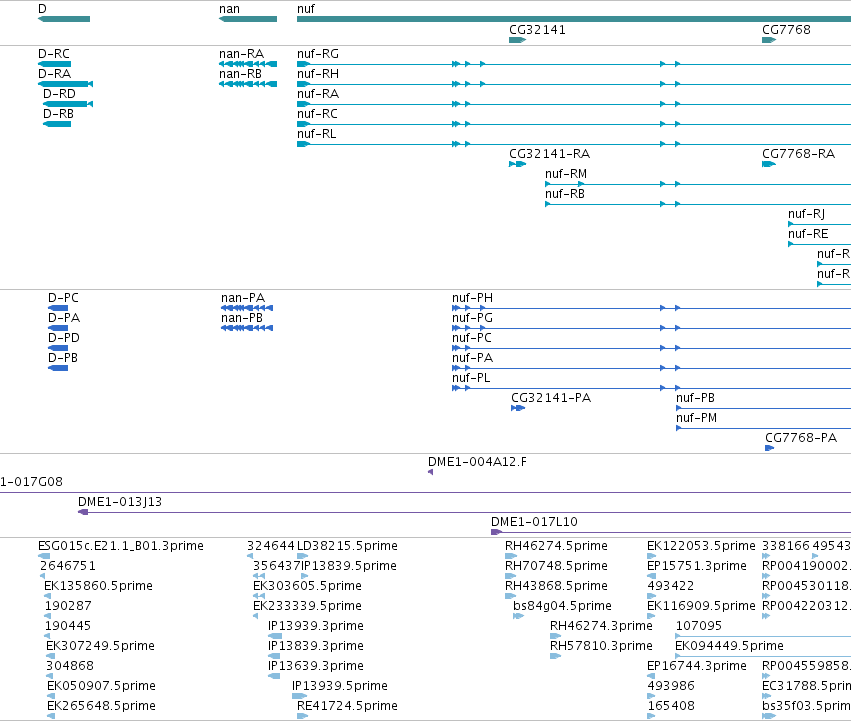851x721 pixels.
Task: Click the ESG015c.E21.1_B01.3prime feature glyph
Action: (x=44, y=556)
